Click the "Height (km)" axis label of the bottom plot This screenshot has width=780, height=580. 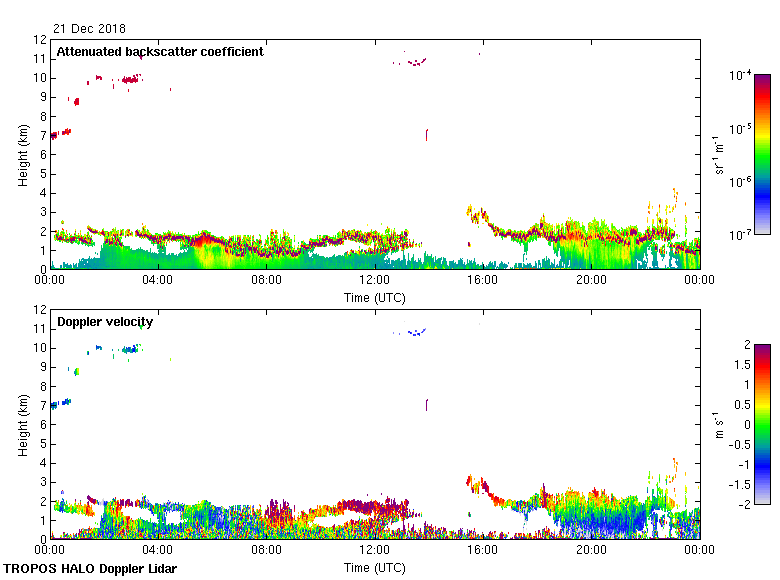(x=23, y=424)
